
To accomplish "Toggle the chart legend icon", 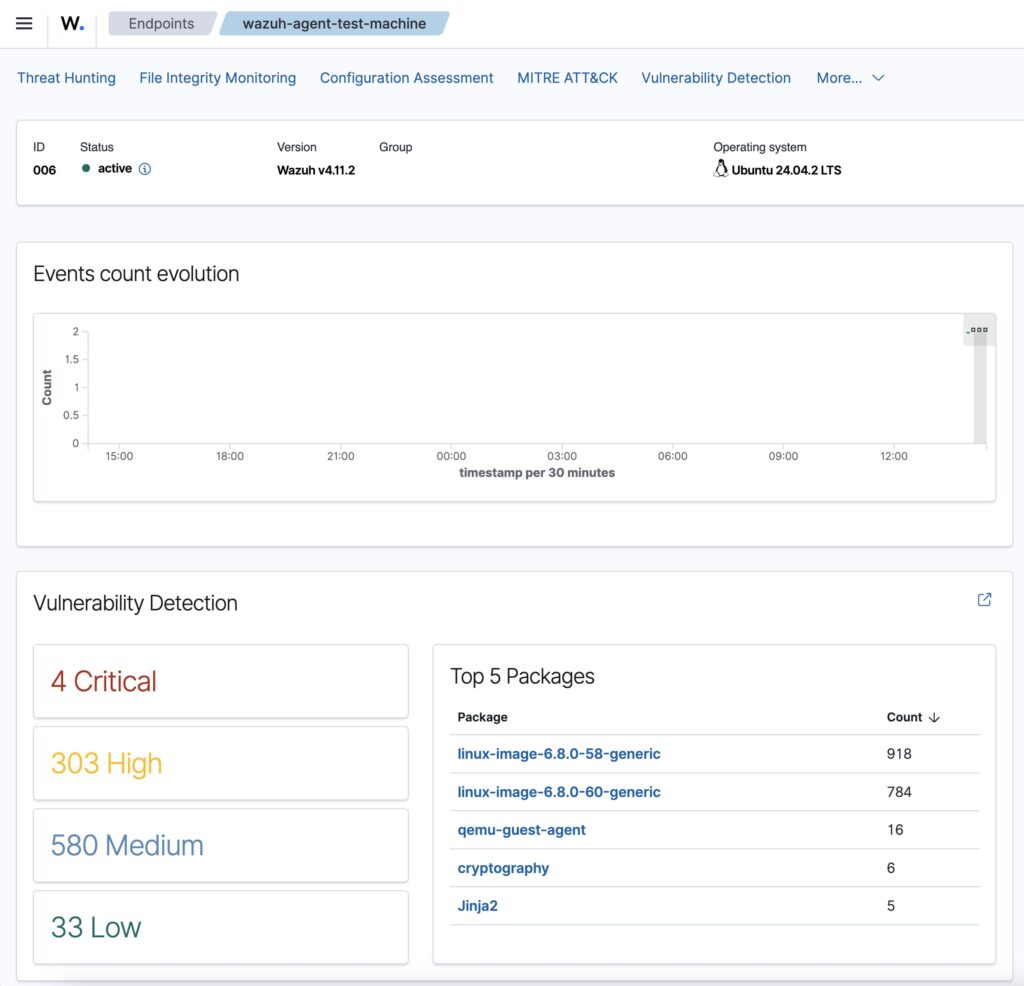I will (x=978, y=330).
